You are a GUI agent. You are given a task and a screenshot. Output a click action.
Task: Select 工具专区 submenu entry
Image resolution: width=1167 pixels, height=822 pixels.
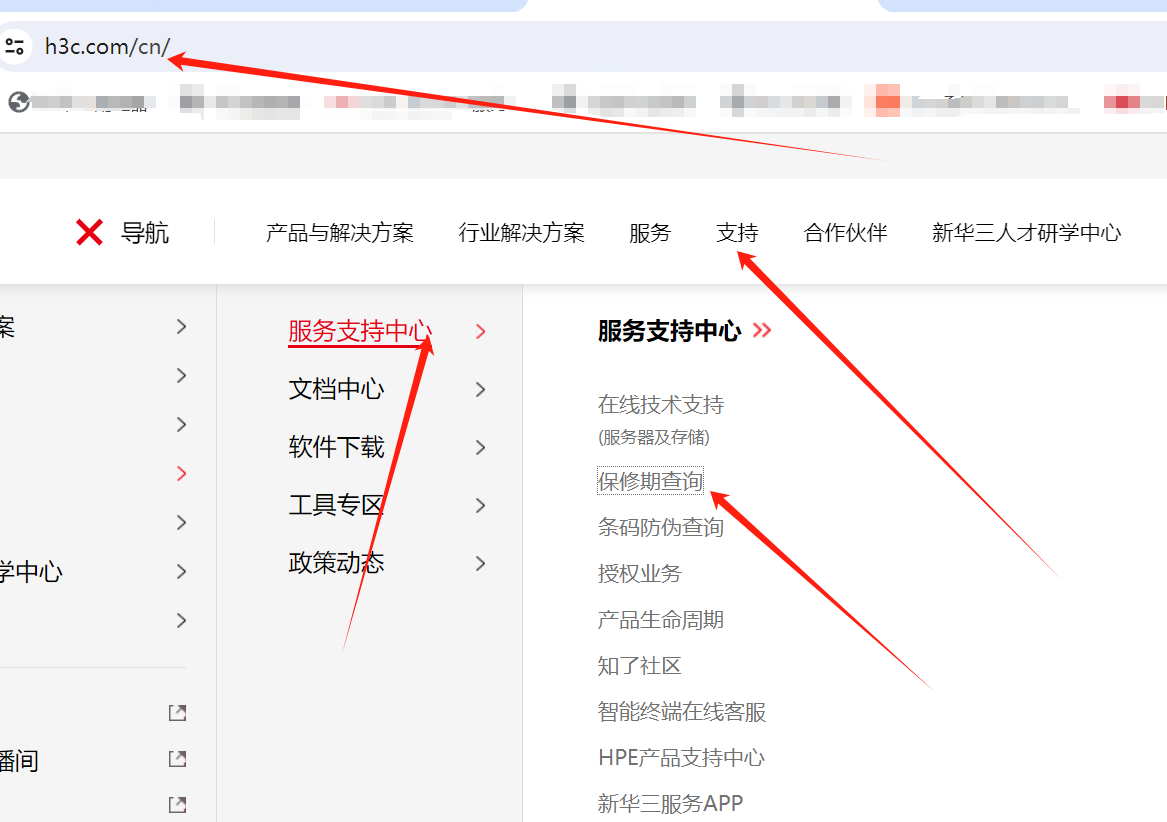click(336, 506)
